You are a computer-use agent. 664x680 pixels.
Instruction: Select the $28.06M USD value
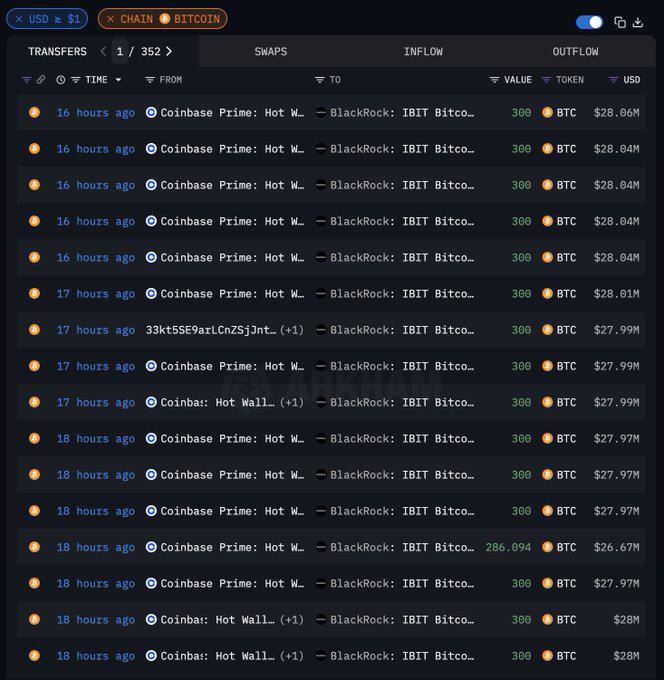(x=616, y=113)
